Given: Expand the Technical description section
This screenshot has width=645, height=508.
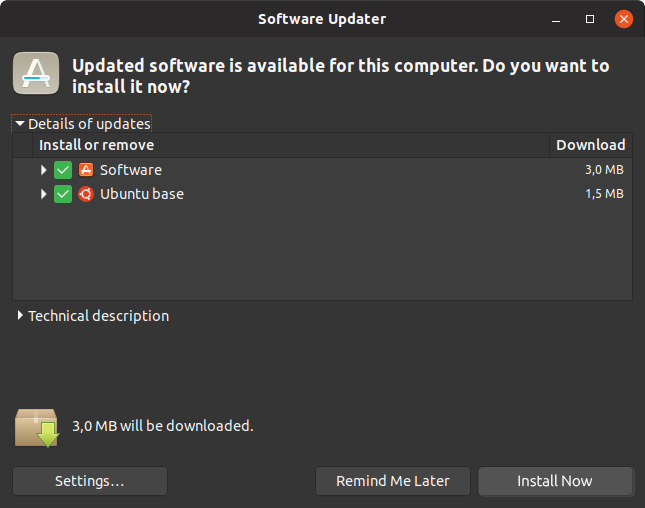Looking at the screenshot, I should point(93,316).
